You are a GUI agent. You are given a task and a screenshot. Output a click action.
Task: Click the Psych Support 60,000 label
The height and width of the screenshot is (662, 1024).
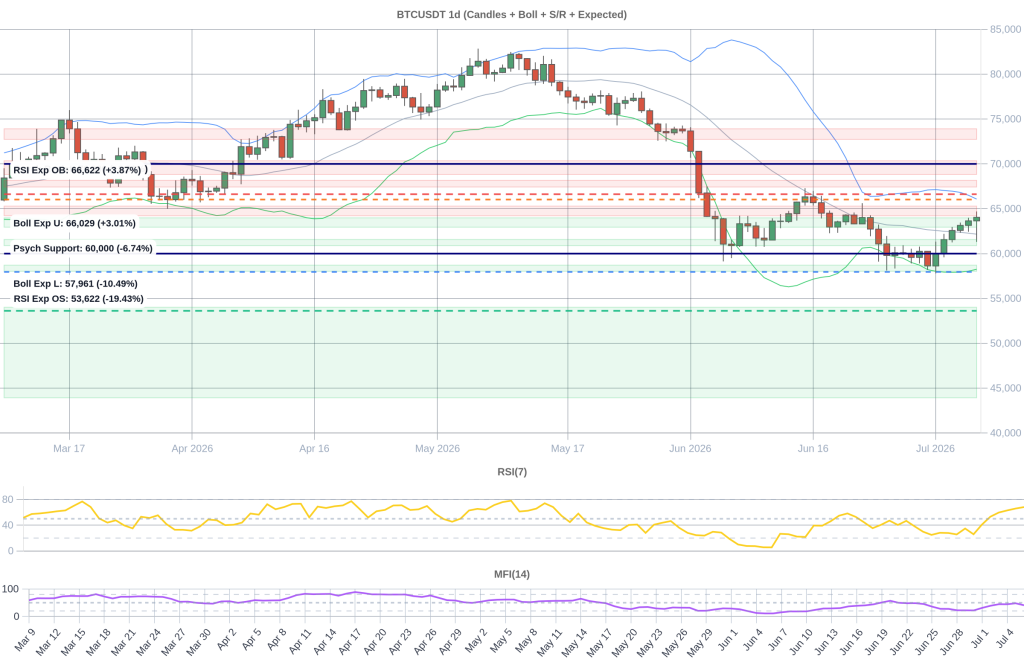pyautogui.click(x=83, y=249)
